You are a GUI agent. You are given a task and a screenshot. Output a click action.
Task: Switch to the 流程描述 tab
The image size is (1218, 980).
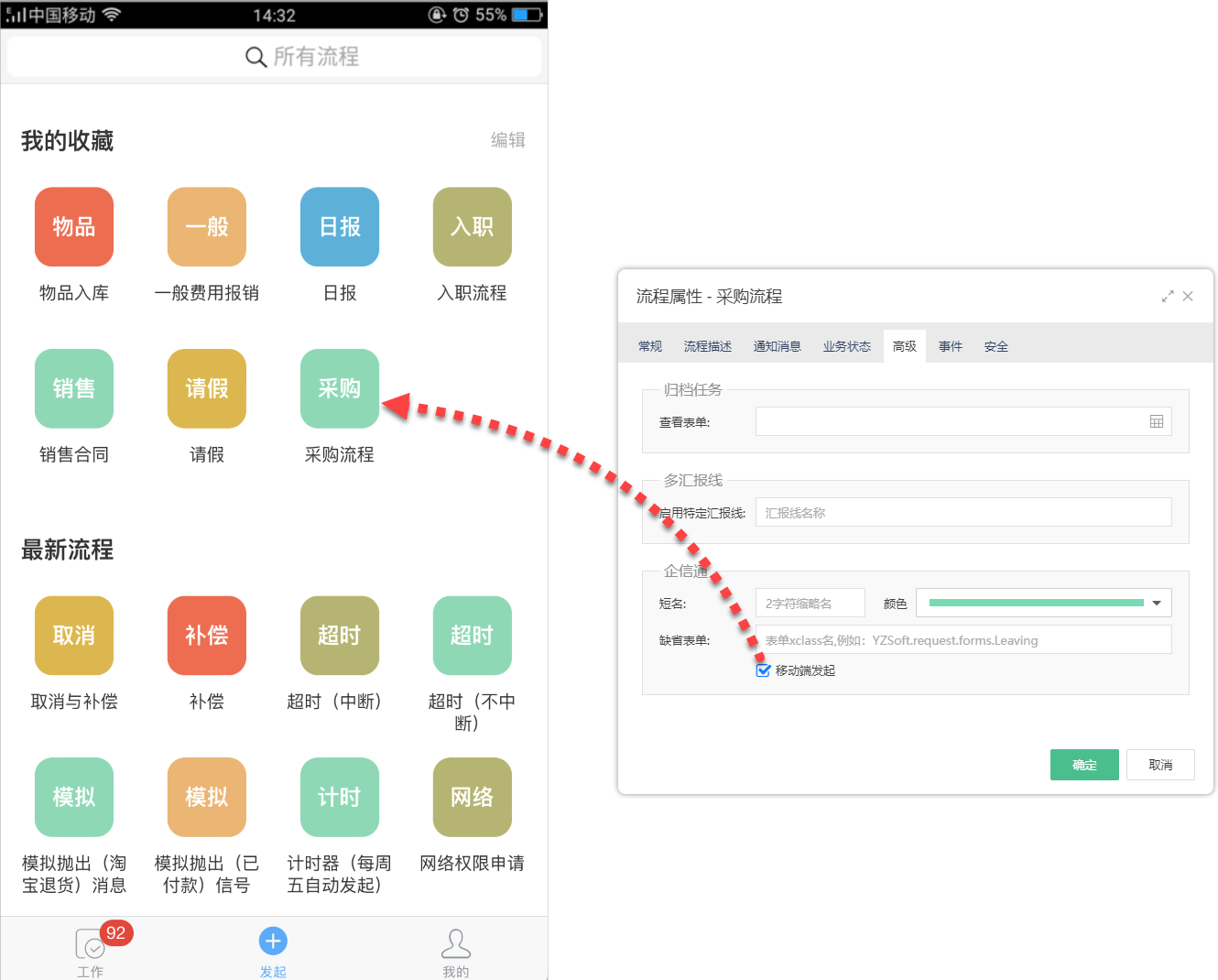[x=708, y=346]
